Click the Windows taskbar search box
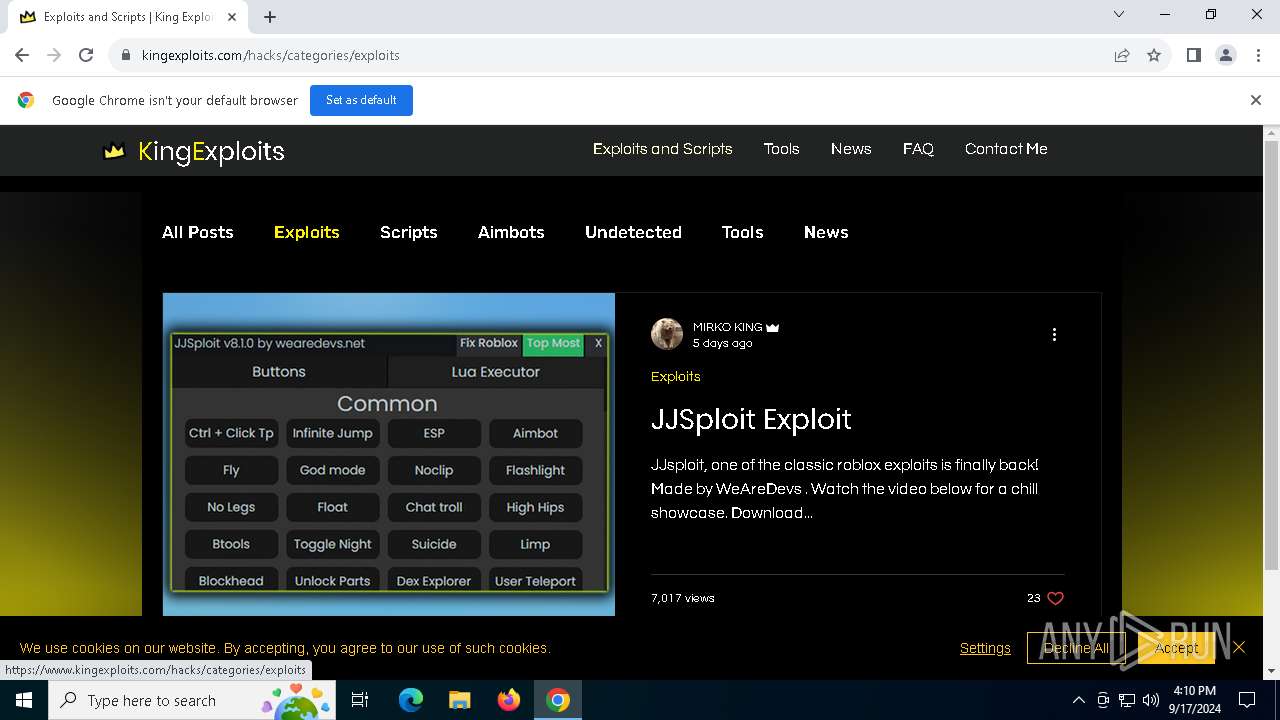This screenshot has height=720, width=1280. click(x=191, y=700)
